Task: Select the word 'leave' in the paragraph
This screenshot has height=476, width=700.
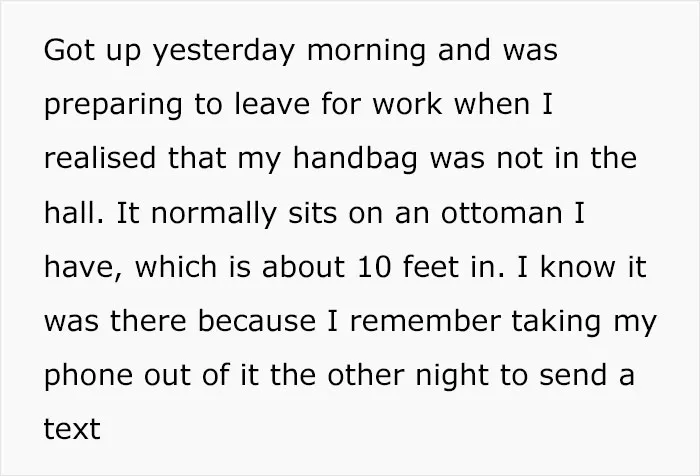Action: point(272,104)
